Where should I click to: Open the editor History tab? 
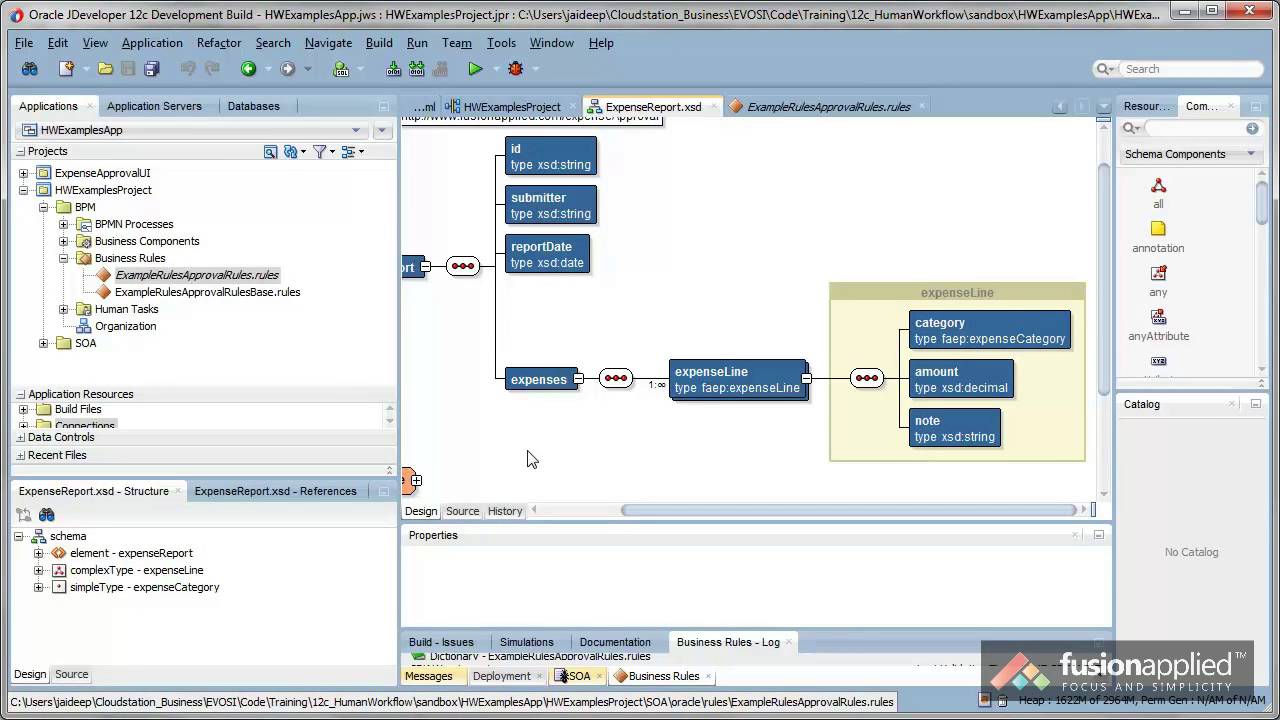pyautogui.click(x=505, y=511)
